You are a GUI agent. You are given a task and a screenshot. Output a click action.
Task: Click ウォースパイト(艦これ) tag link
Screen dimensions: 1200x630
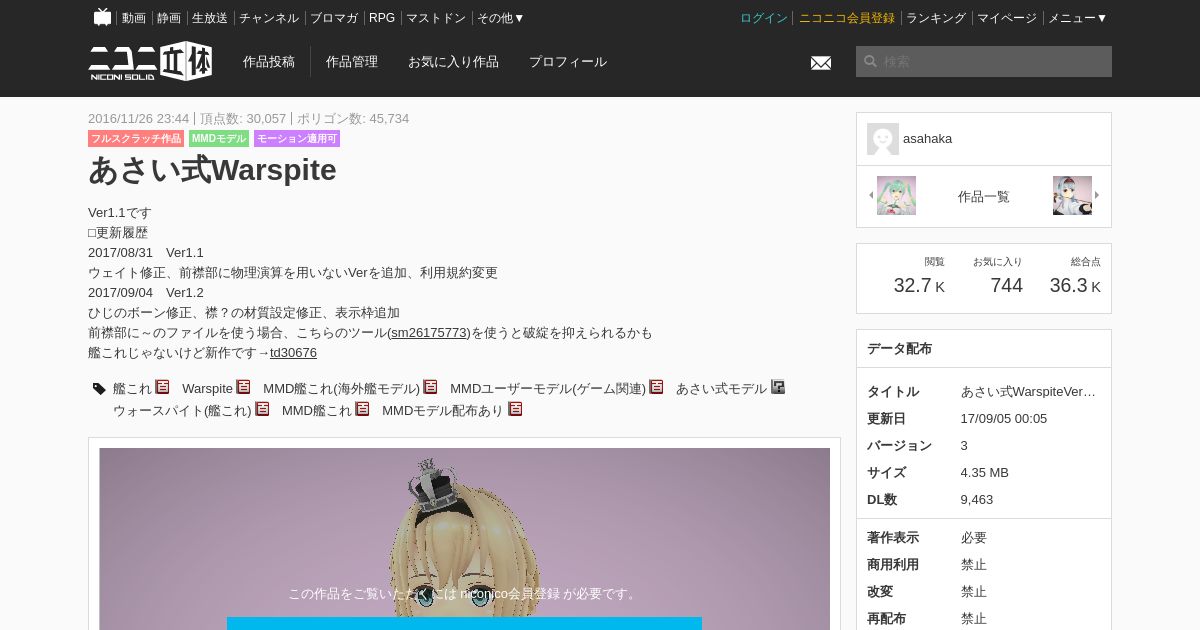tap(182, 410)
